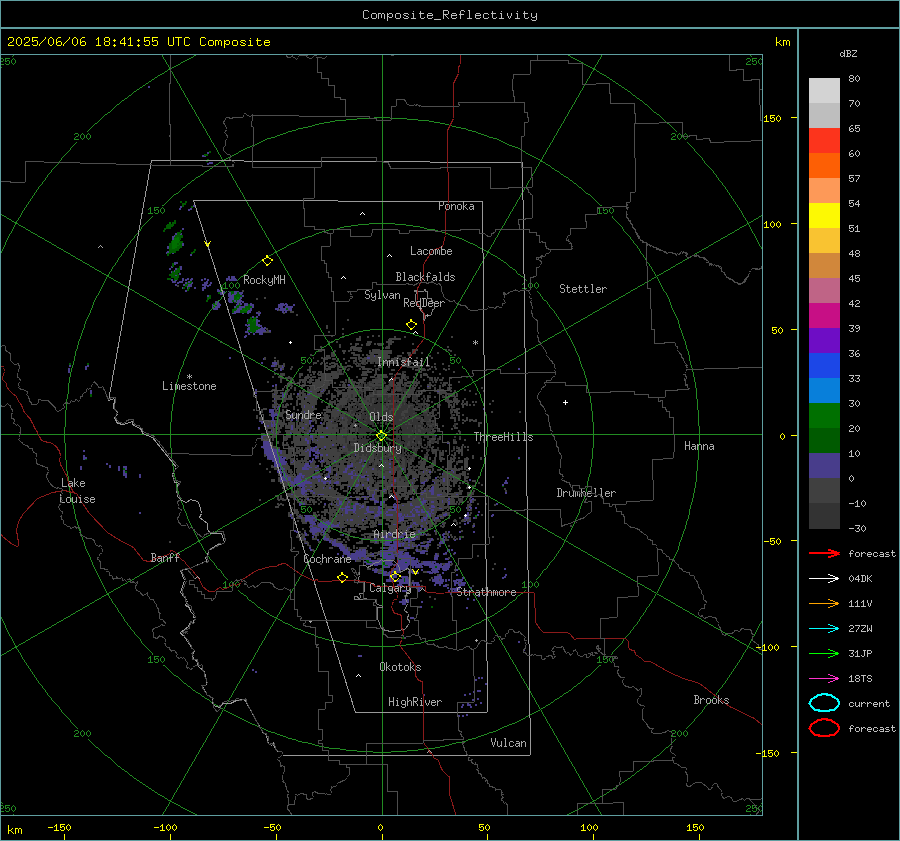The image size is (900, 841).
Task: Click the Limestone label
Action: coord(189,386)
